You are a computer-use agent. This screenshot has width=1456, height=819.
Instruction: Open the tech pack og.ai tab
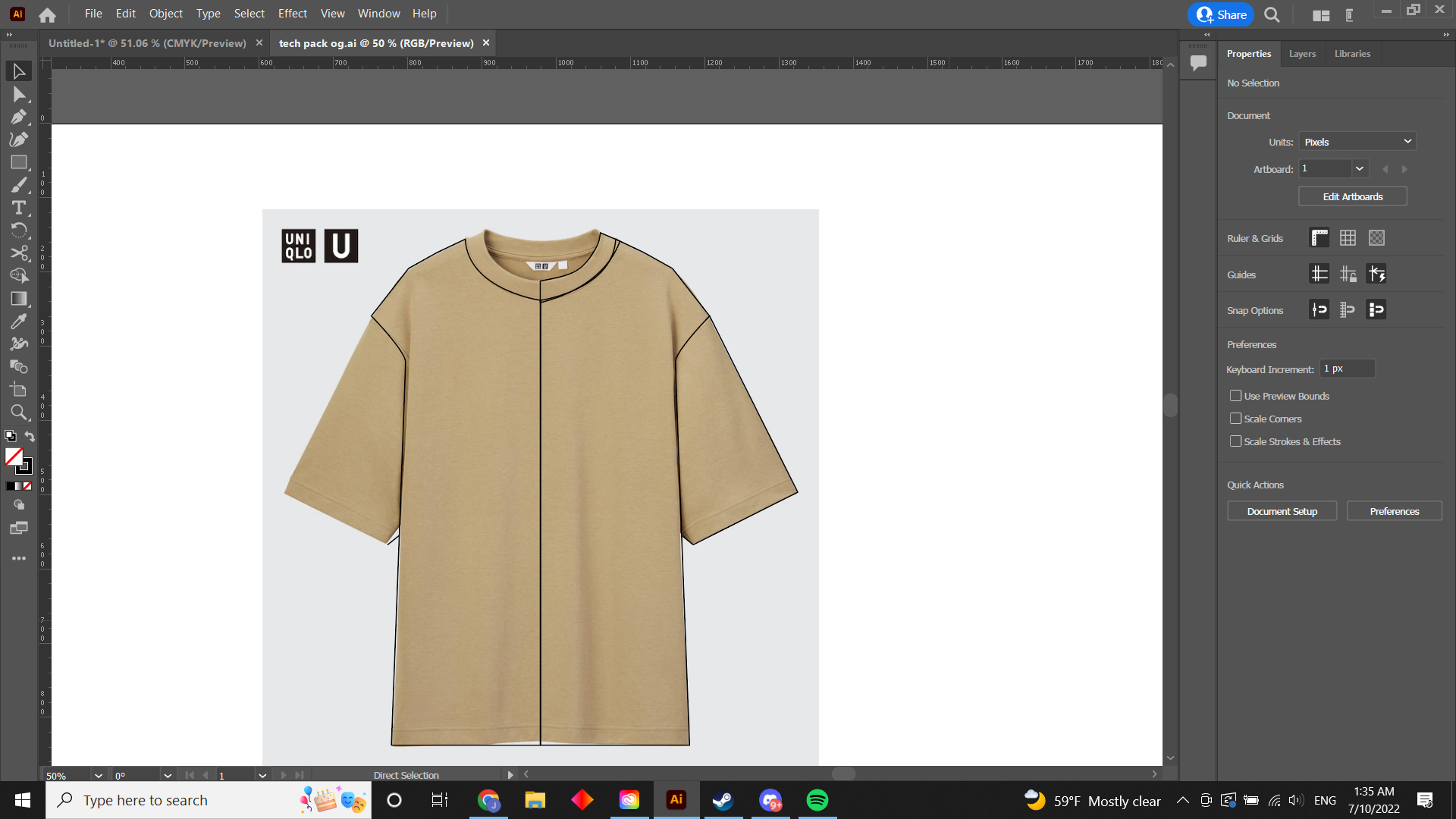(375, 43)
